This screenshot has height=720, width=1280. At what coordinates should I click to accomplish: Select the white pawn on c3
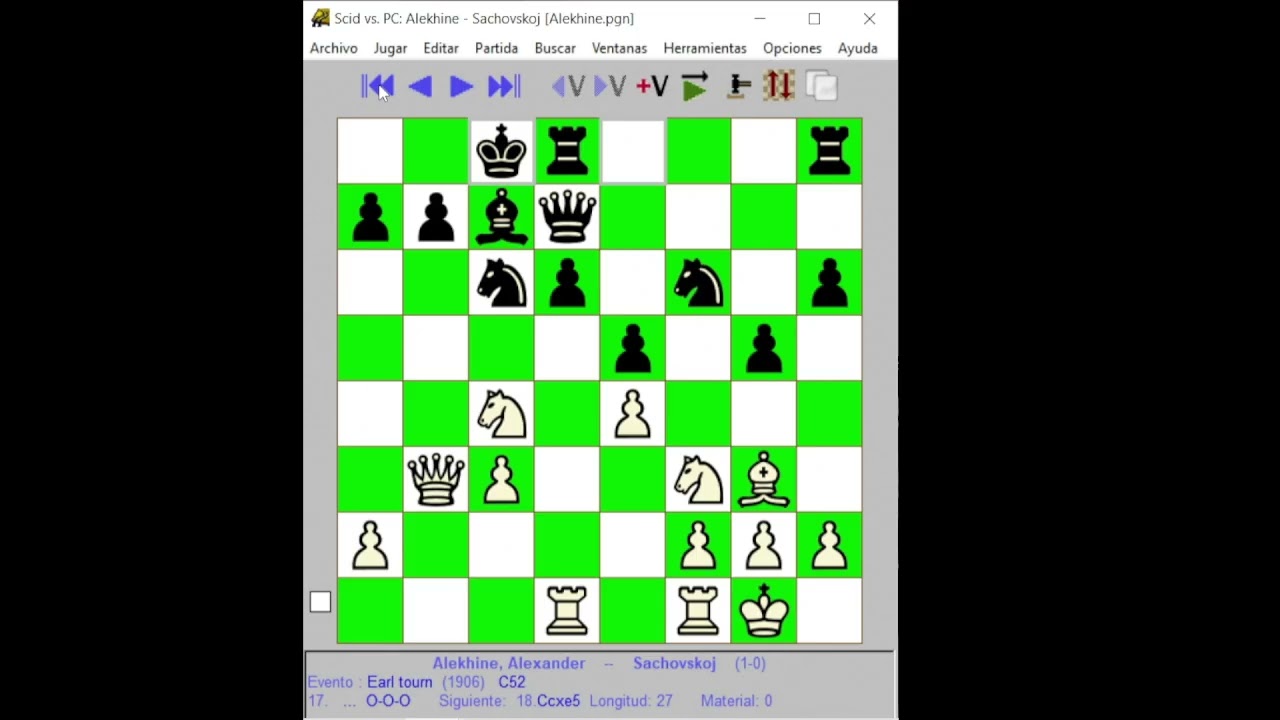(x=501, y=480)
